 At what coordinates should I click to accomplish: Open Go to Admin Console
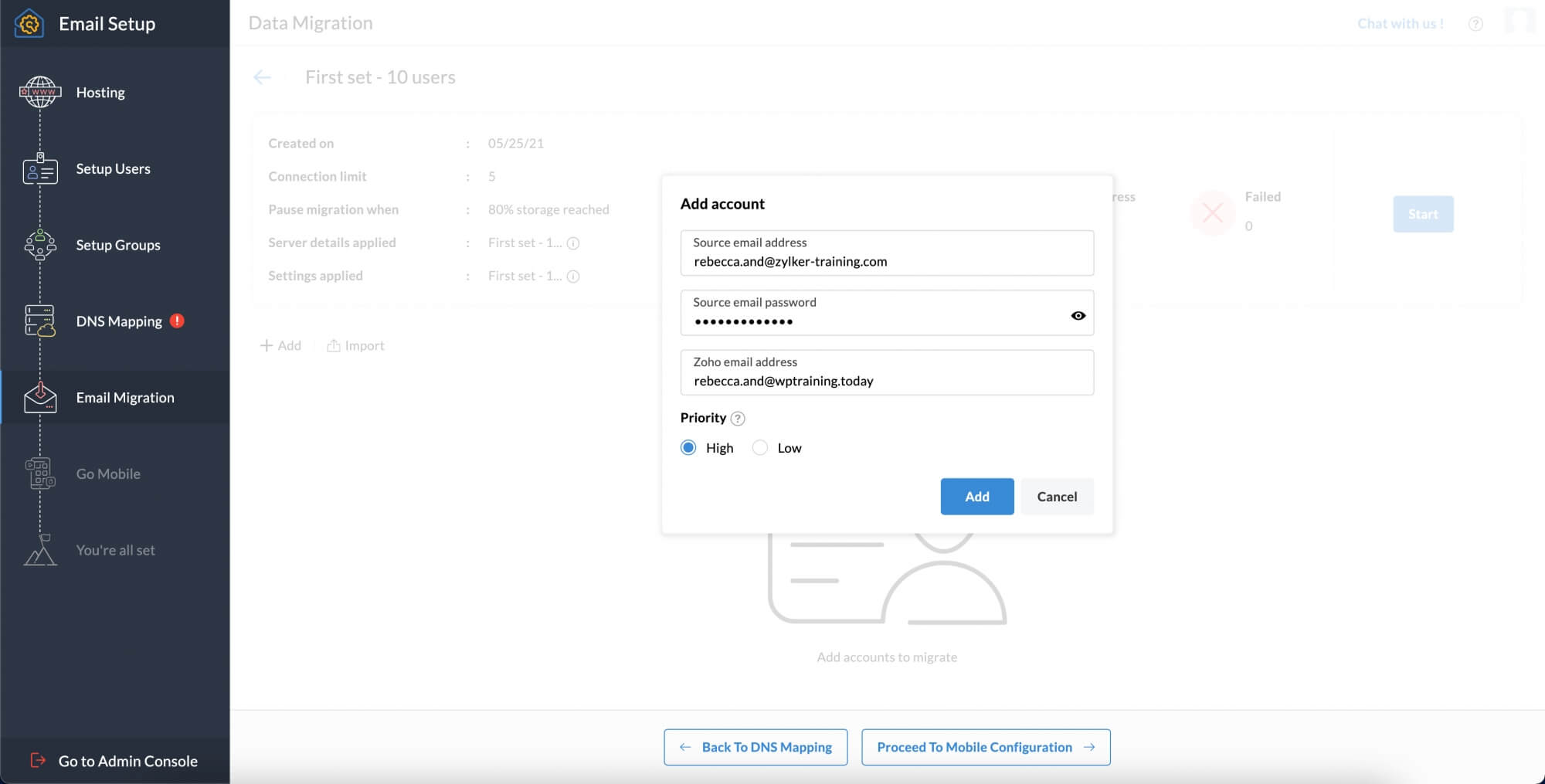(x=117, y=761)
